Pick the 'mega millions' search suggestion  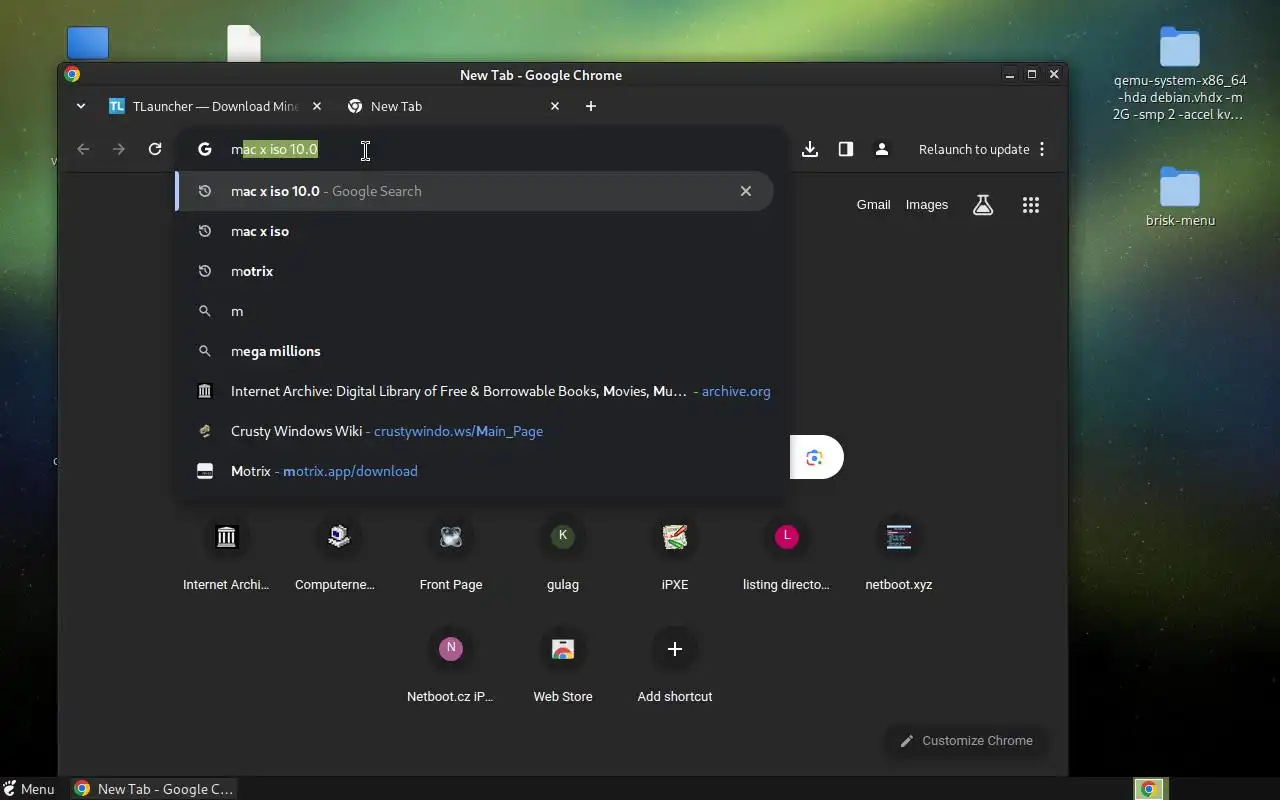pyautogui.click(x=474, y=351)
